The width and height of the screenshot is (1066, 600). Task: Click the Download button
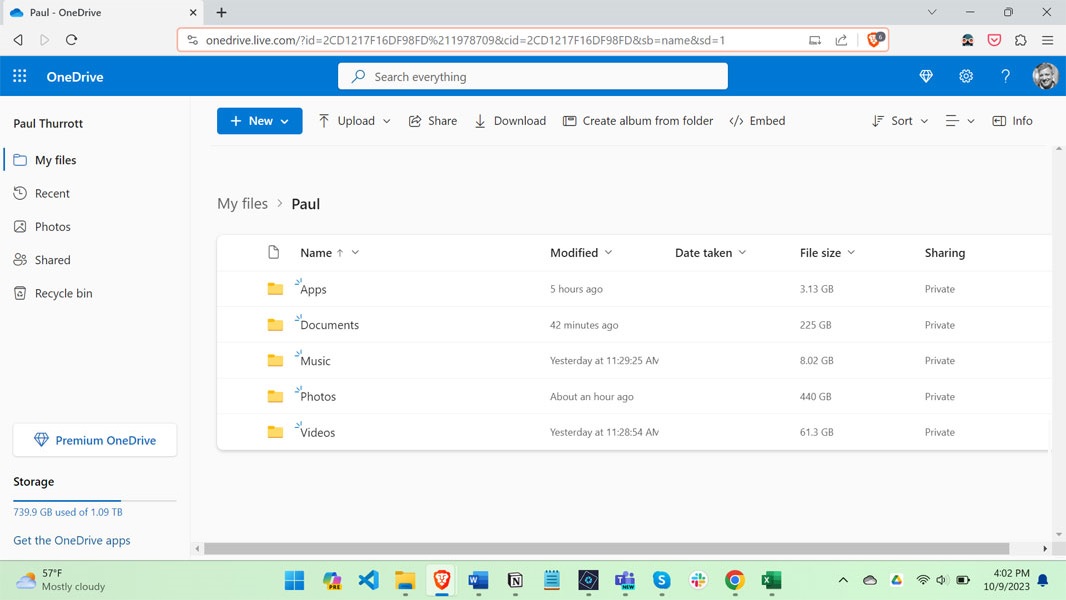[510, 120]
